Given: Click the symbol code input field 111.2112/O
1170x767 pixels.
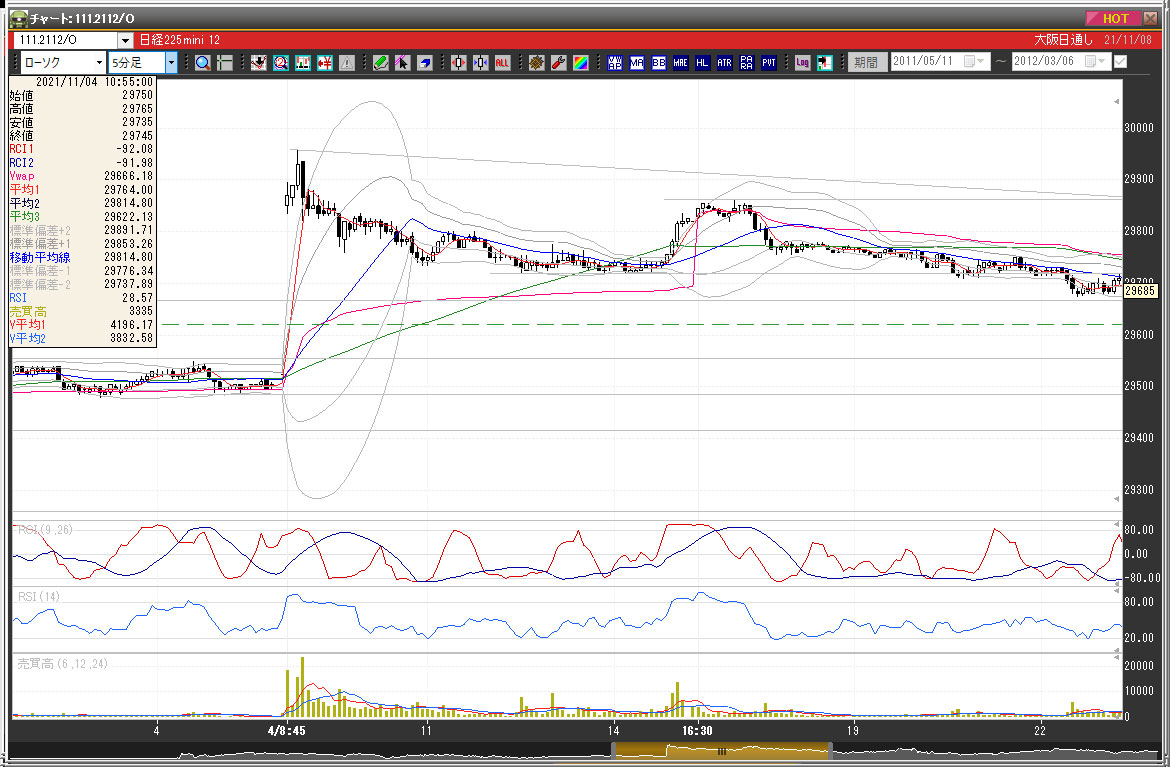Looking at the screenshot, I should pyautogui.click(x=66, y=40).
